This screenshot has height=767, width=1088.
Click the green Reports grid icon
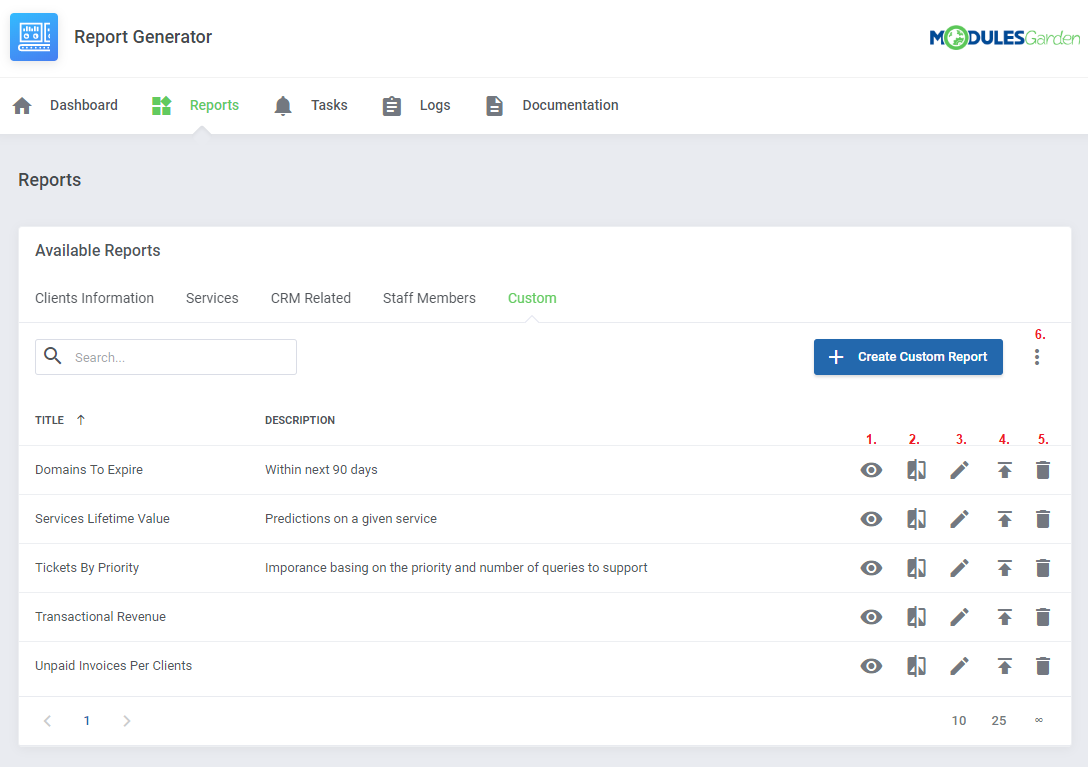point(162,106)
